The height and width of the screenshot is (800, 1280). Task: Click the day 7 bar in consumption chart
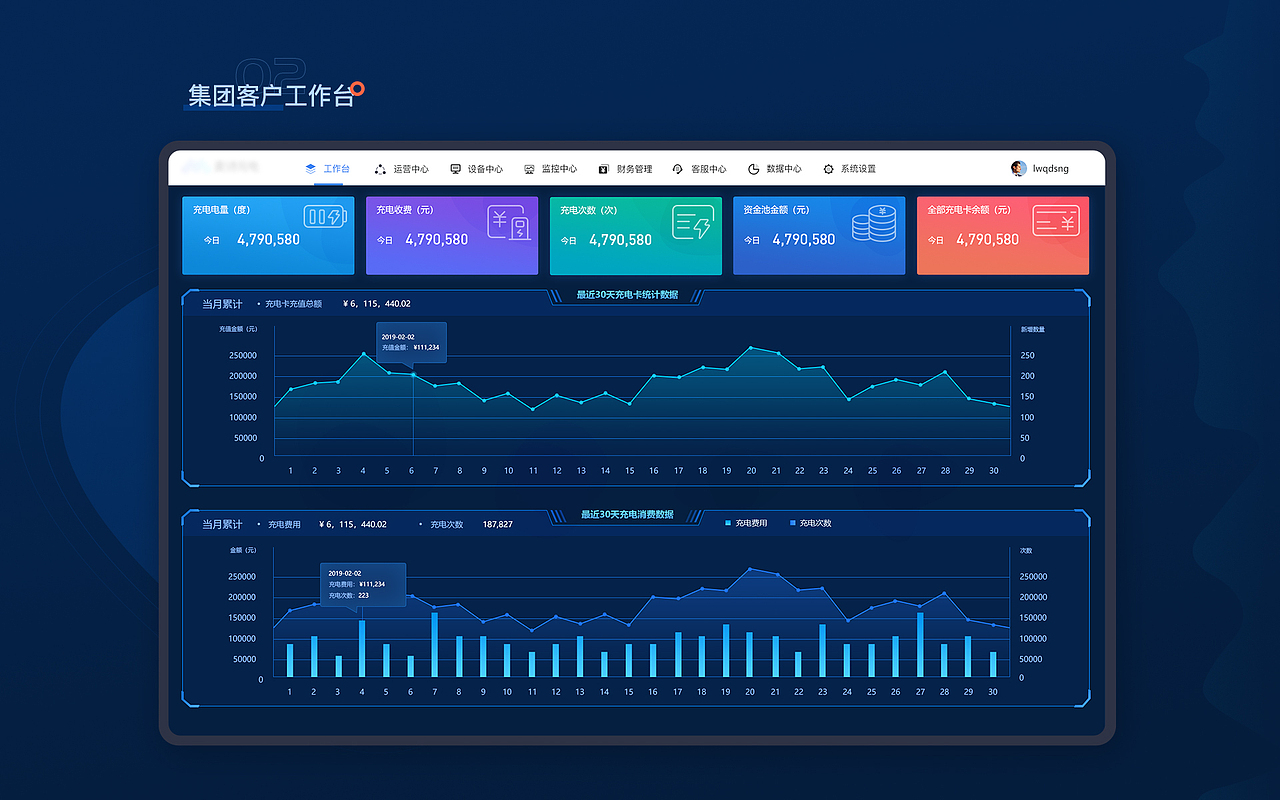(435, 645)
